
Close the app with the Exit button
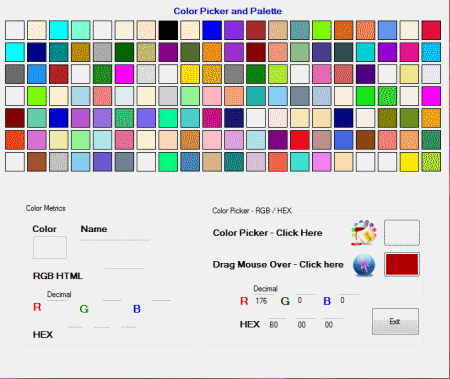click(395, 321)
